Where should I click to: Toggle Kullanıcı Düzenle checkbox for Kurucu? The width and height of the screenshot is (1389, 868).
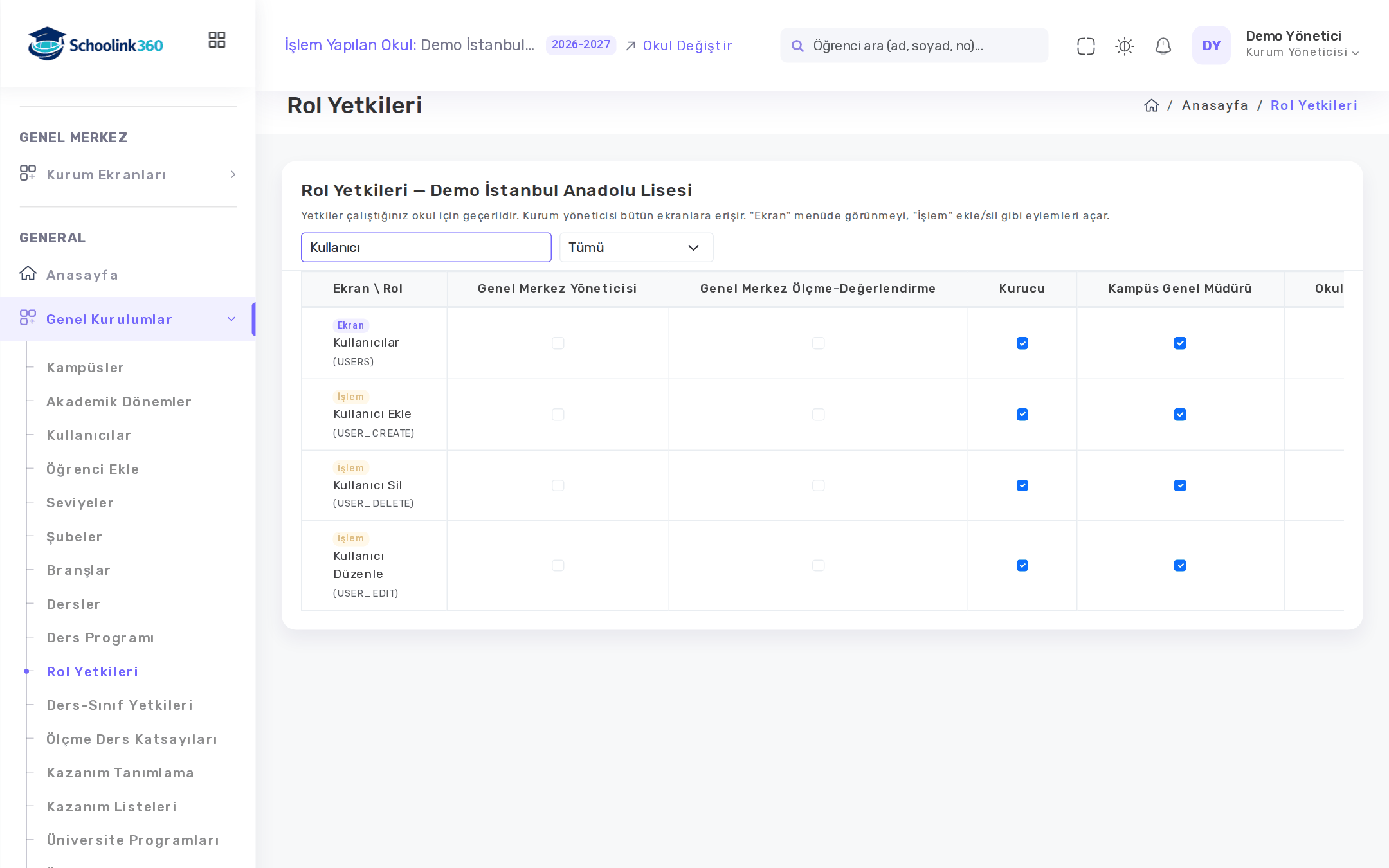pos(1022,566)
